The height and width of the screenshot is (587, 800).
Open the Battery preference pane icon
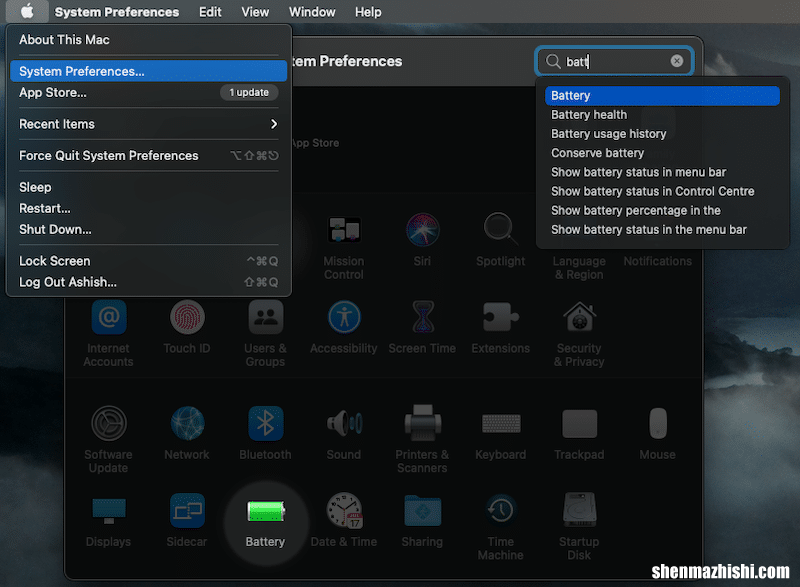coord(265,511)
